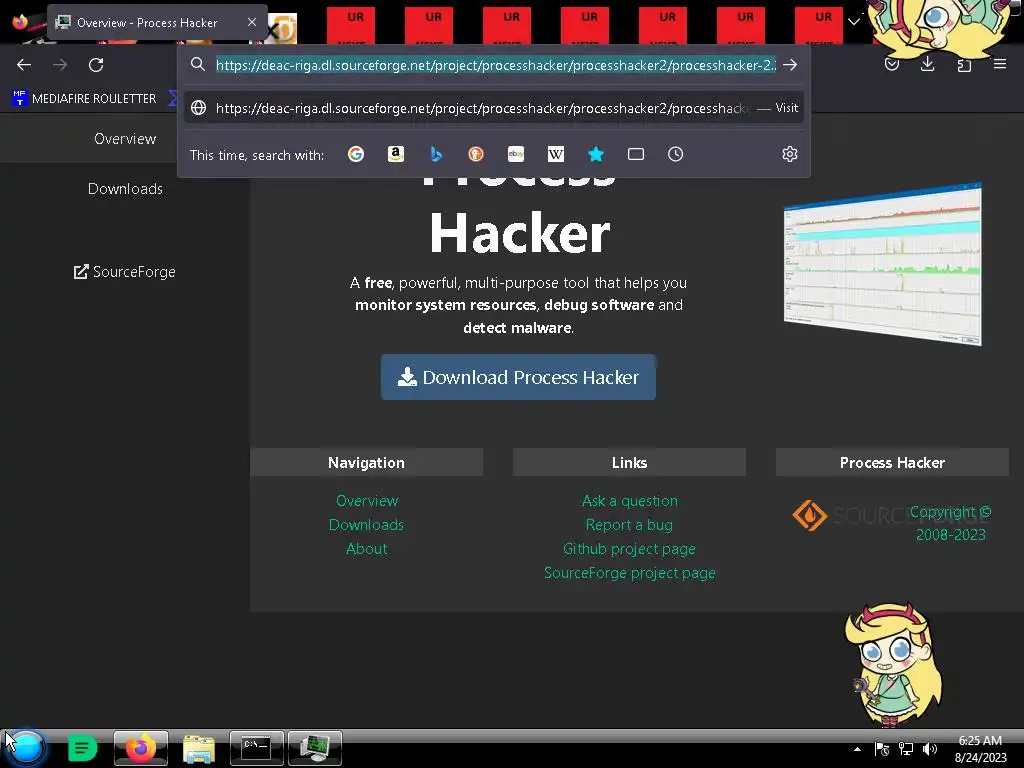Open the Pocket save icon
The image size is (1024, 768).
(891, 65)
